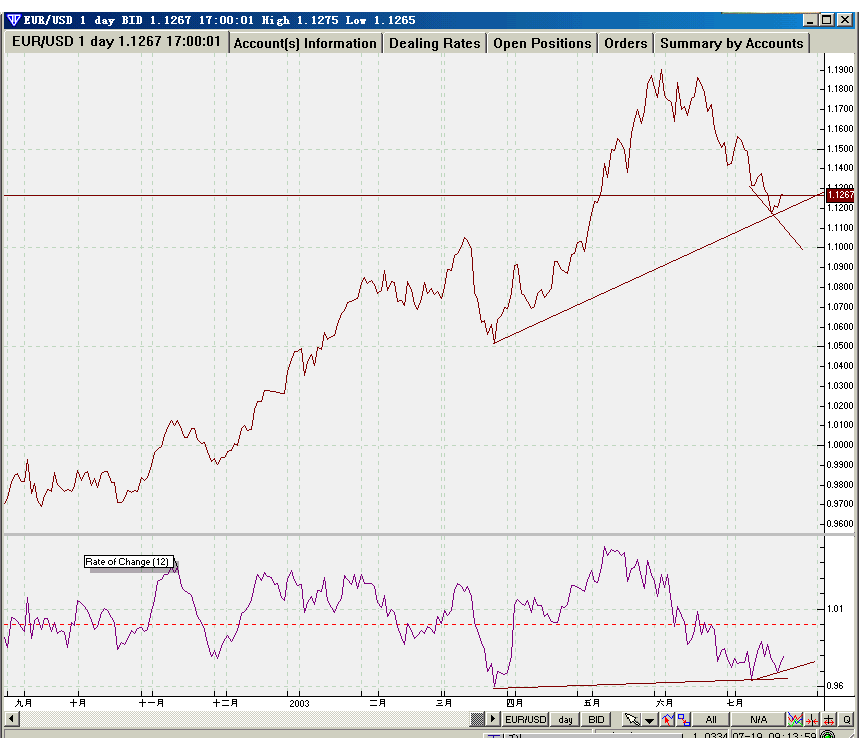Click the 2003 label on the time axis
The image size is (859, 738).
(299, 703)
